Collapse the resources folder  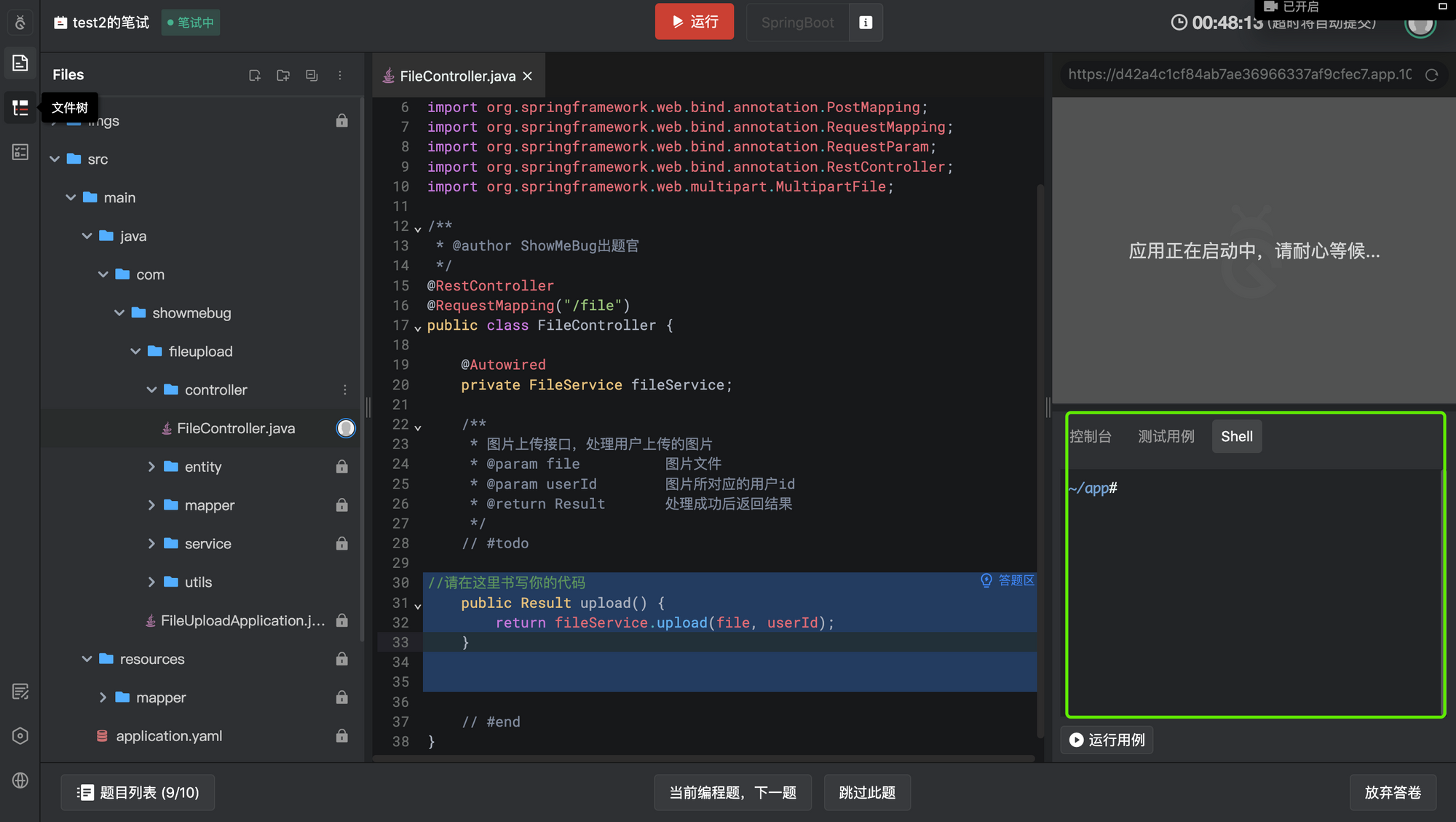click(x=87, y=659)
